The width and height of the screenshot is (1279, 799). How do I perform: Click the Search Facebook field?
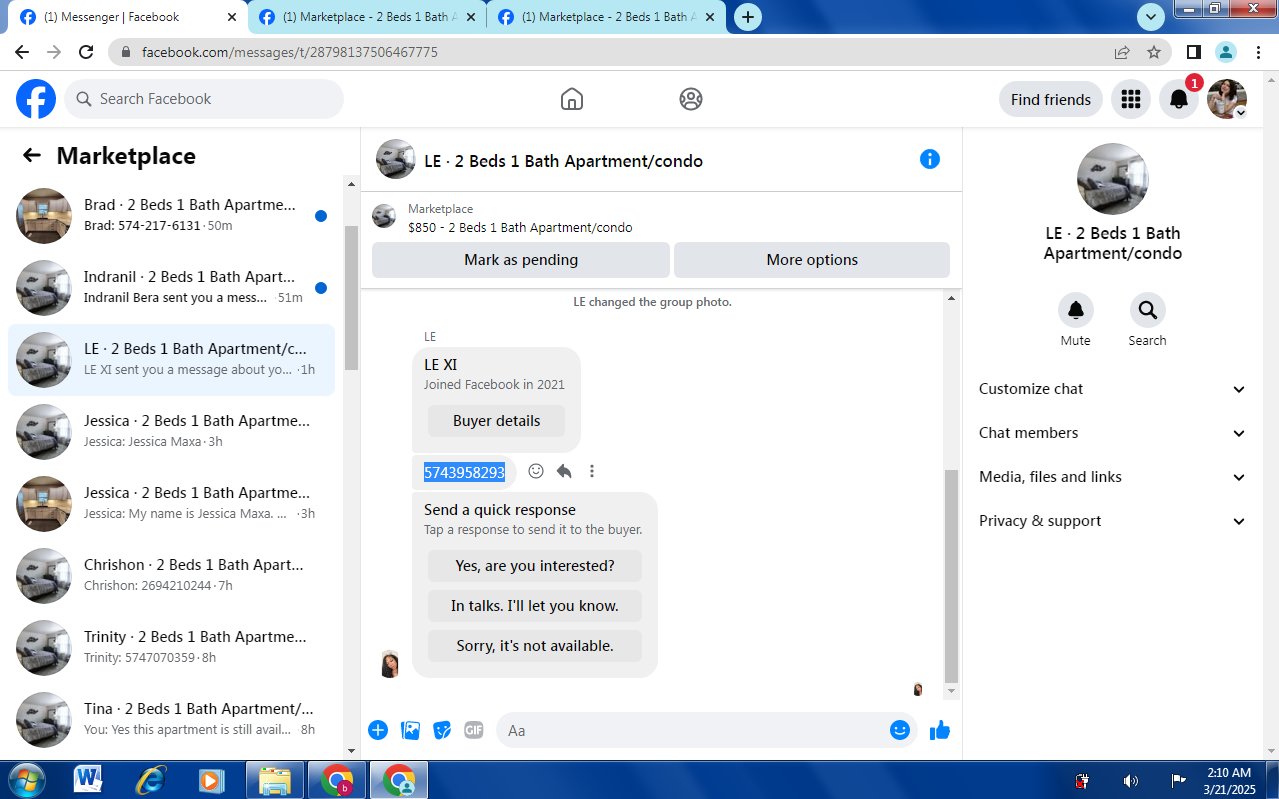(204, 99)
